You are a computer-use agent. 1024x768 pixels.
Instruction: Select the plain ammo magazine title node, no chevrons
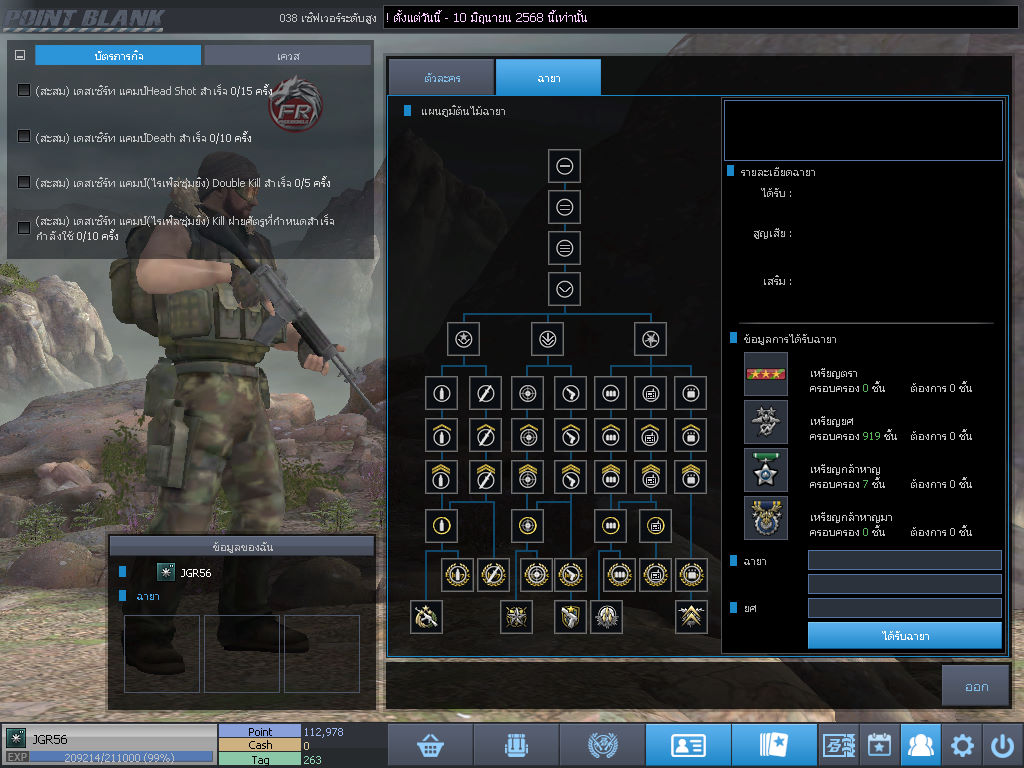click(611, 393)
